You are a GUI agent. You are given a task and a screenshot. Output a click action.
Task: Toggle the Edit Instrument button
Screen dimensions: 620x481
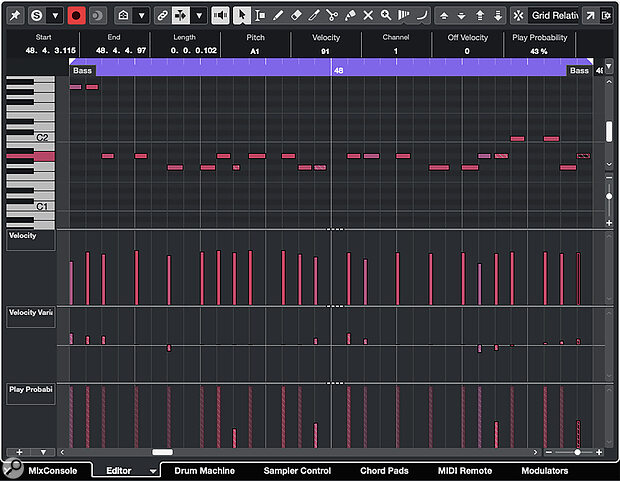pyautogui.click(x=123, y=16)
